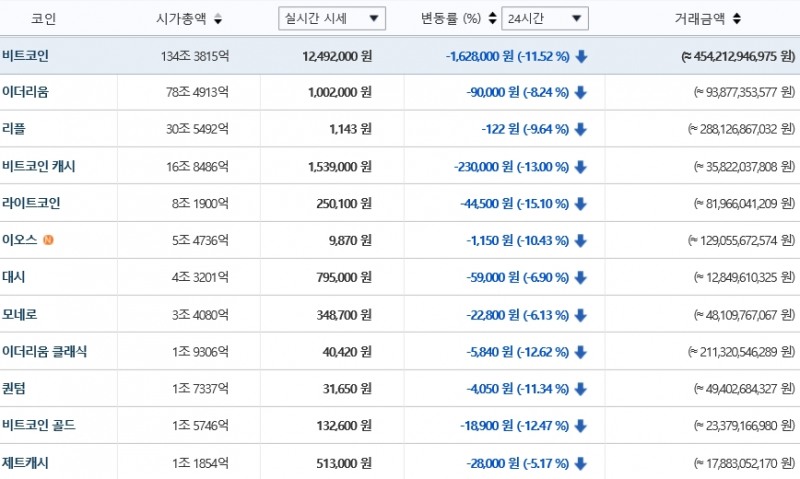This screenshot has width=800, height=479.
Task: Open the 대시 coin link
Action: point(14,277)
